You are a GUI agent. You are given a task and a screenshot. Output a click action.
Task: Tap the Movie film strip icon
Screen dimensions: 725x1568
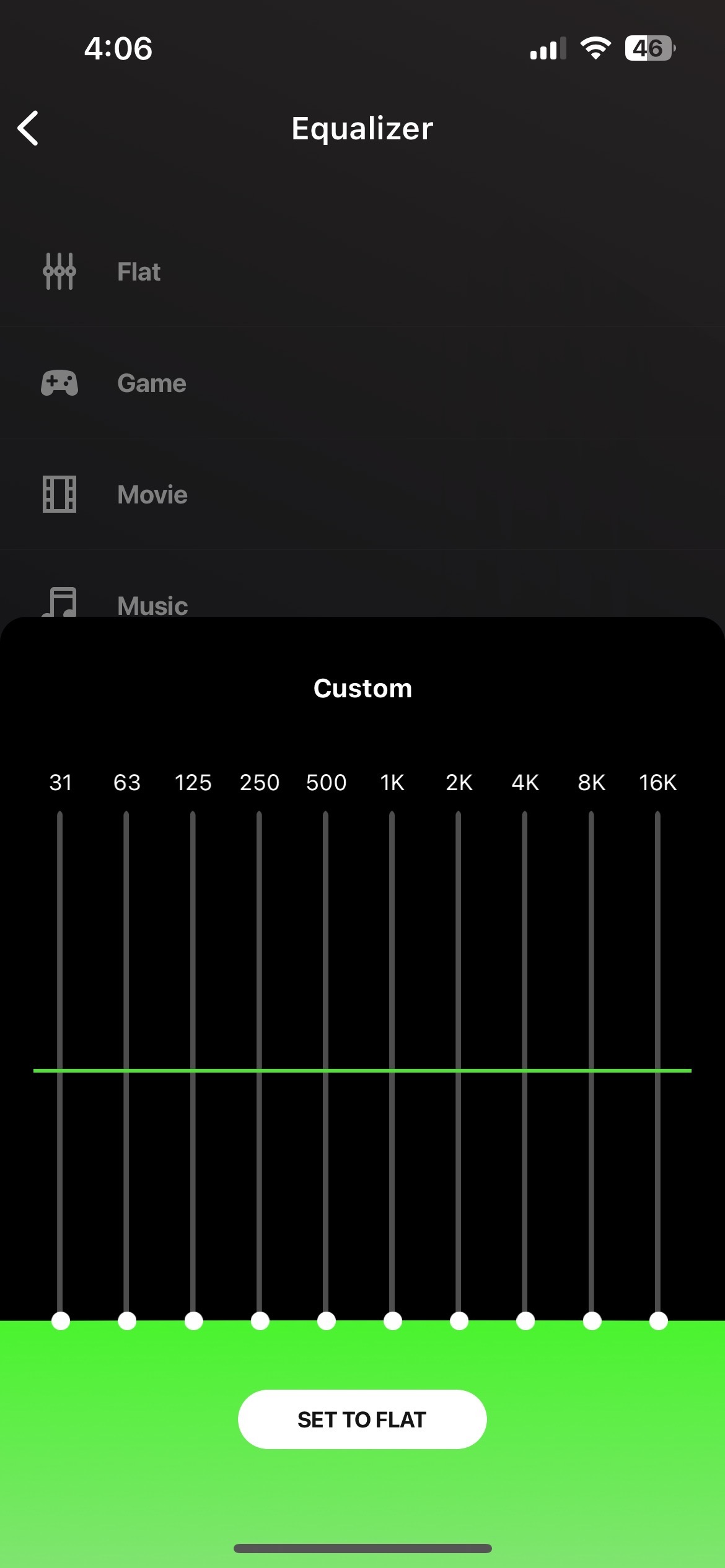coord(59,494)
